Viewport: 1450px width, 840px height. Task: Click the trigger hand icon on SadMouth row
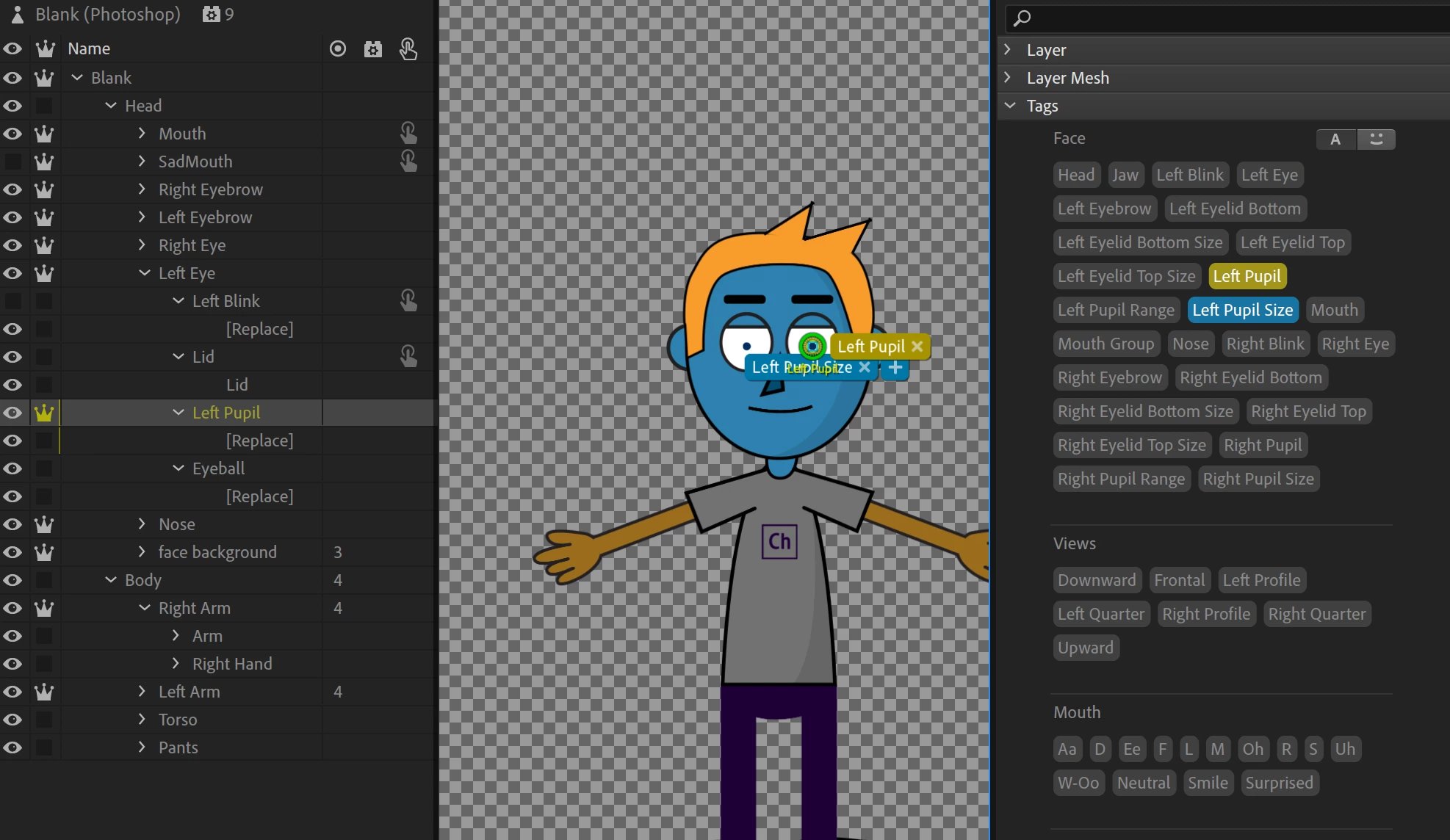pyautogui.click(x=408, y=162)
